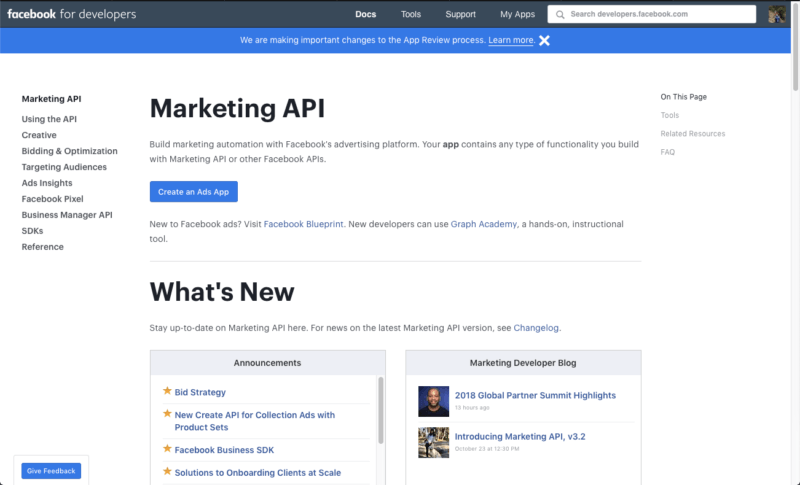This screenshot has height=485, width=800.
Task: Follow the Learn more link in the banner
Action: (510, 40)
